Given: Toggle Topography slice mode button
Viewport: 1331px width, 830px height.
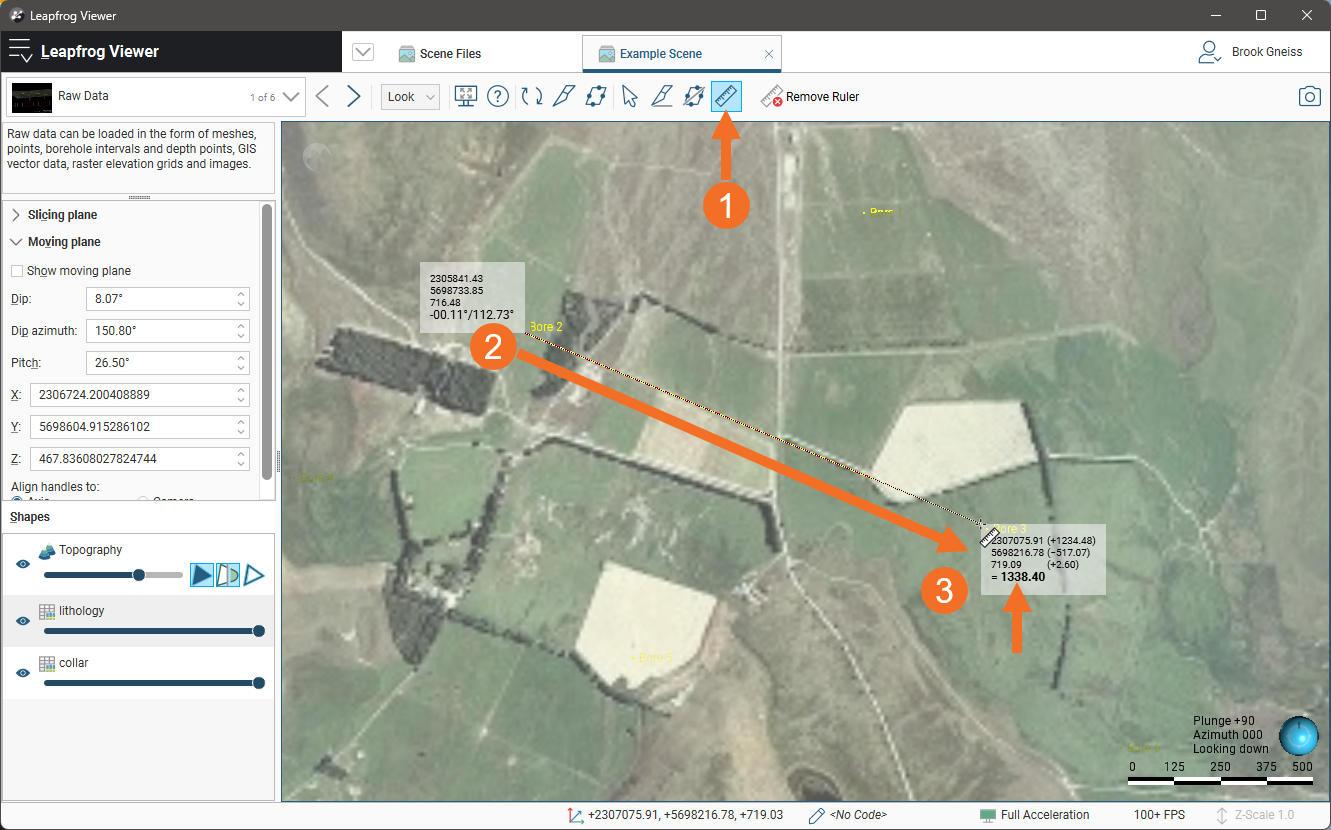Looking at the screenshot, I should point(228,574).
